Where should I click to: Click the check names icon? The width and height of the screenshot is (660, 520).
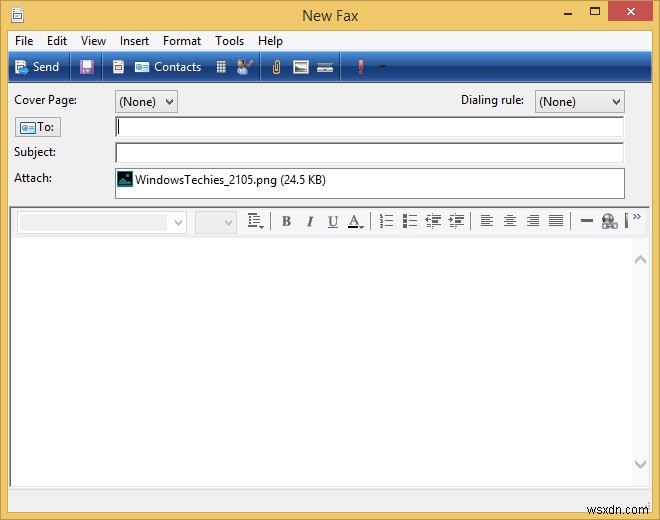pos(245,67)
